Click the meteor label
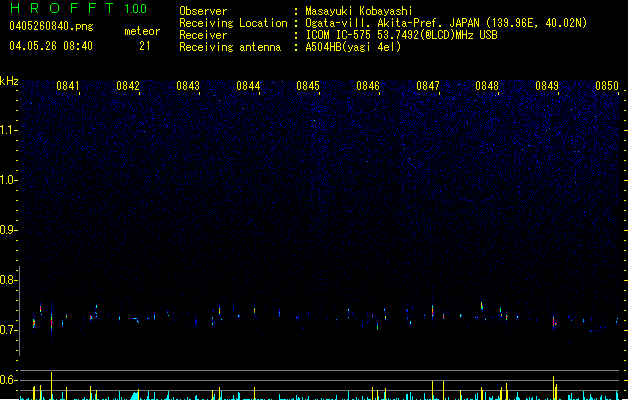 tap(142, 31)
